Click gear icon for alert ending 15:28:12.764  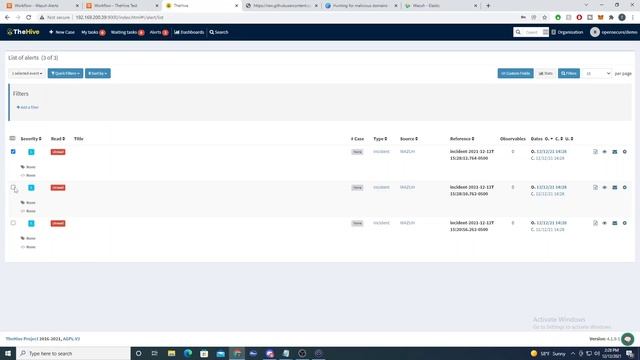tap(624, 152)
